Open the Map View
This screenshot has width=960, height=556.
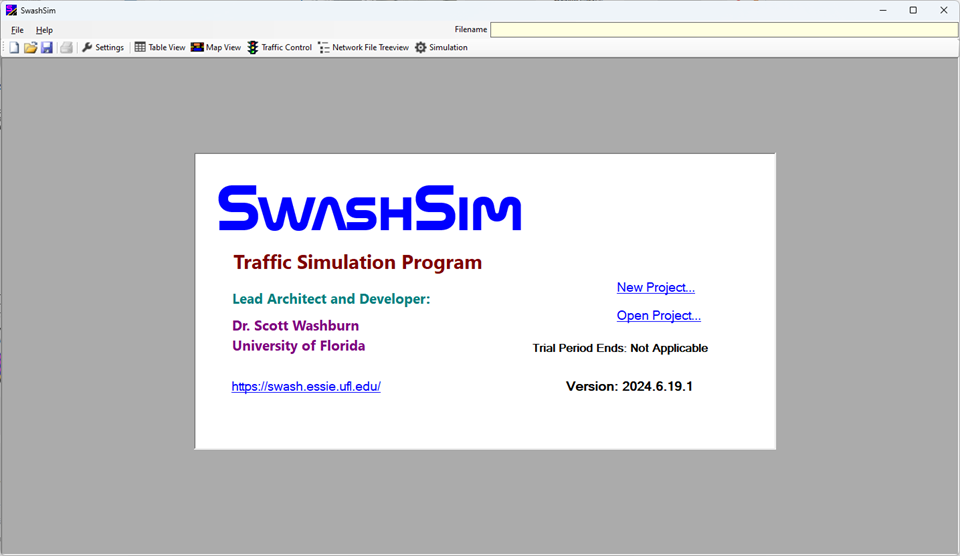click(x=216, y=47)
